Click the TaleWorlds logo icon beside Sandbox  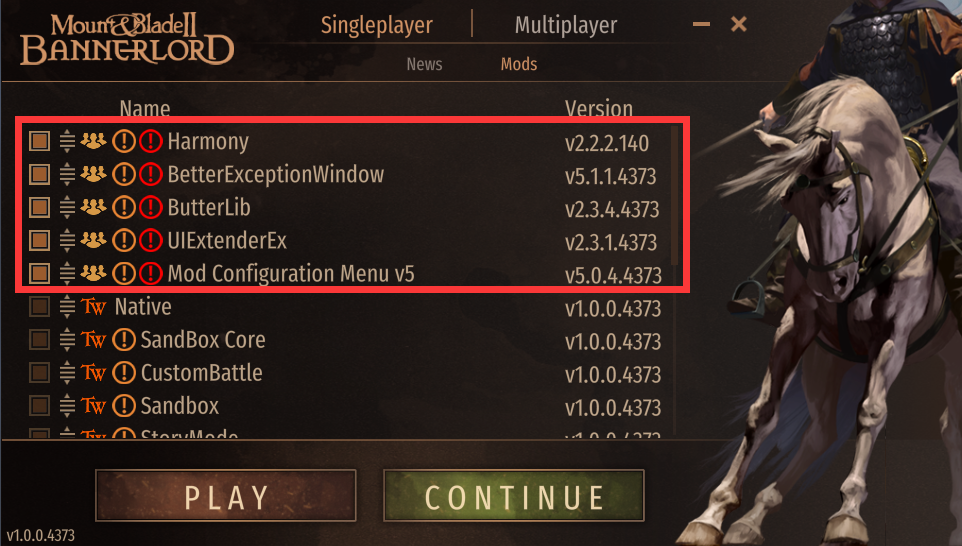coord(93,406)
